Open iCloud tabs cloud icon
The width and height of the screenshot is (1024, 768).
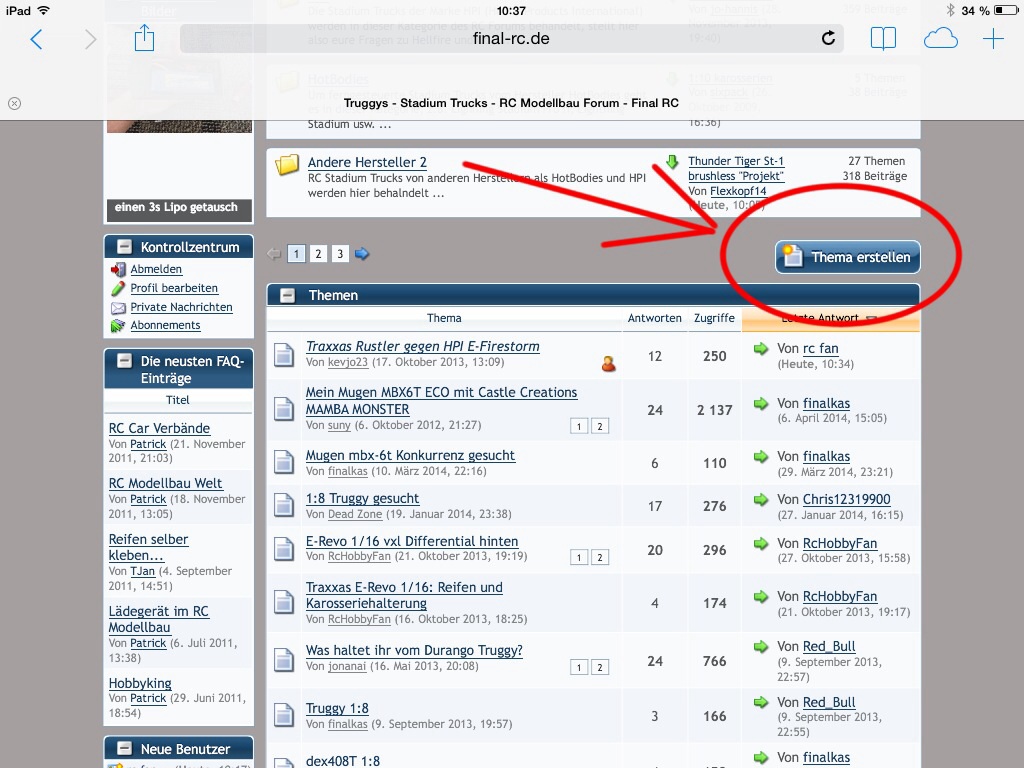[x=940, y=39]
